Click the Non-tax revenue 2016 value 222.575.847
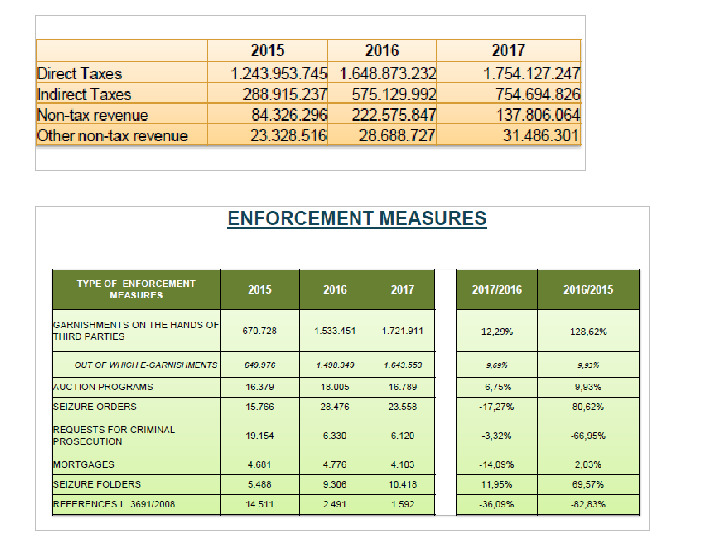 click(x=394, y=115)
